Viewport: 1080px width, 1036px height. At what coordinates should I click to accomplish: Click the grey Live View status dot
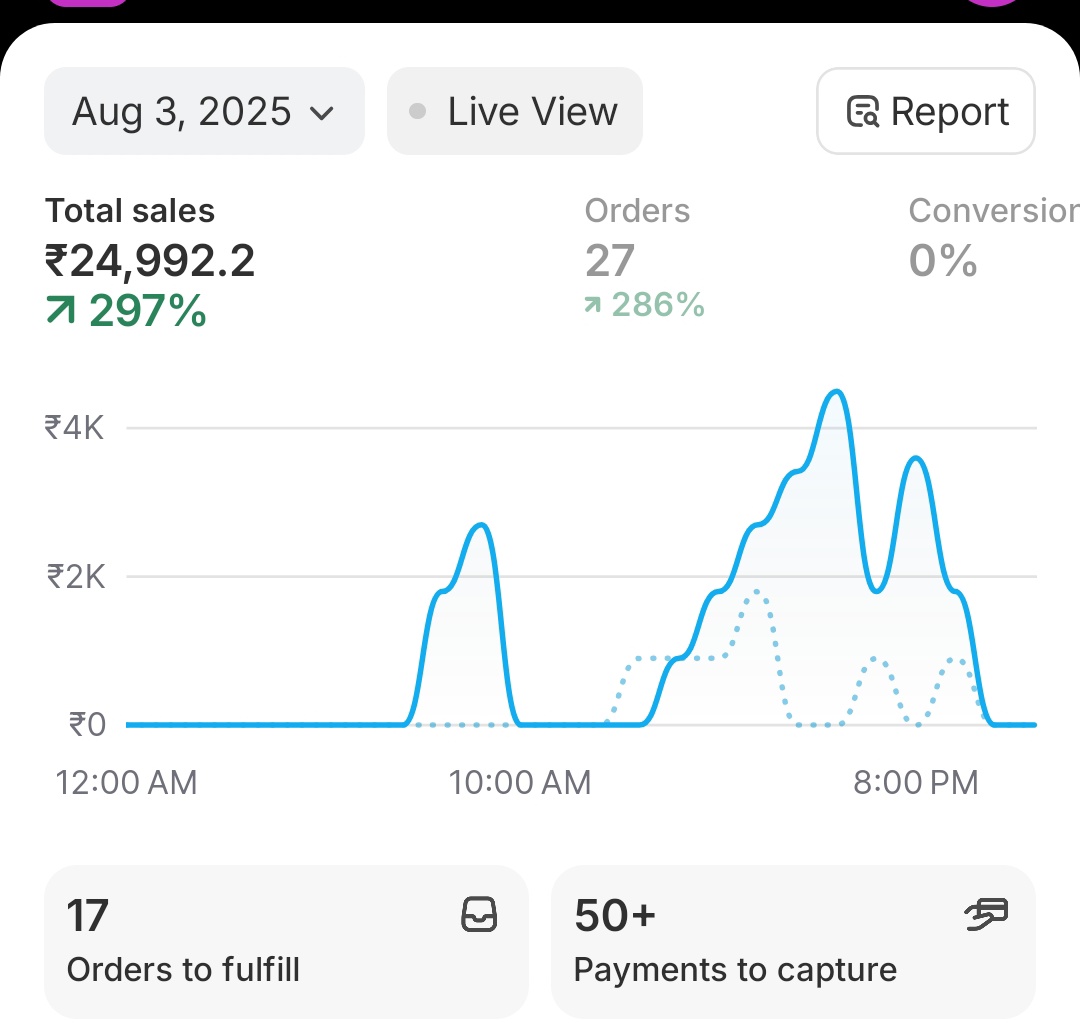[x=418, y=111]
